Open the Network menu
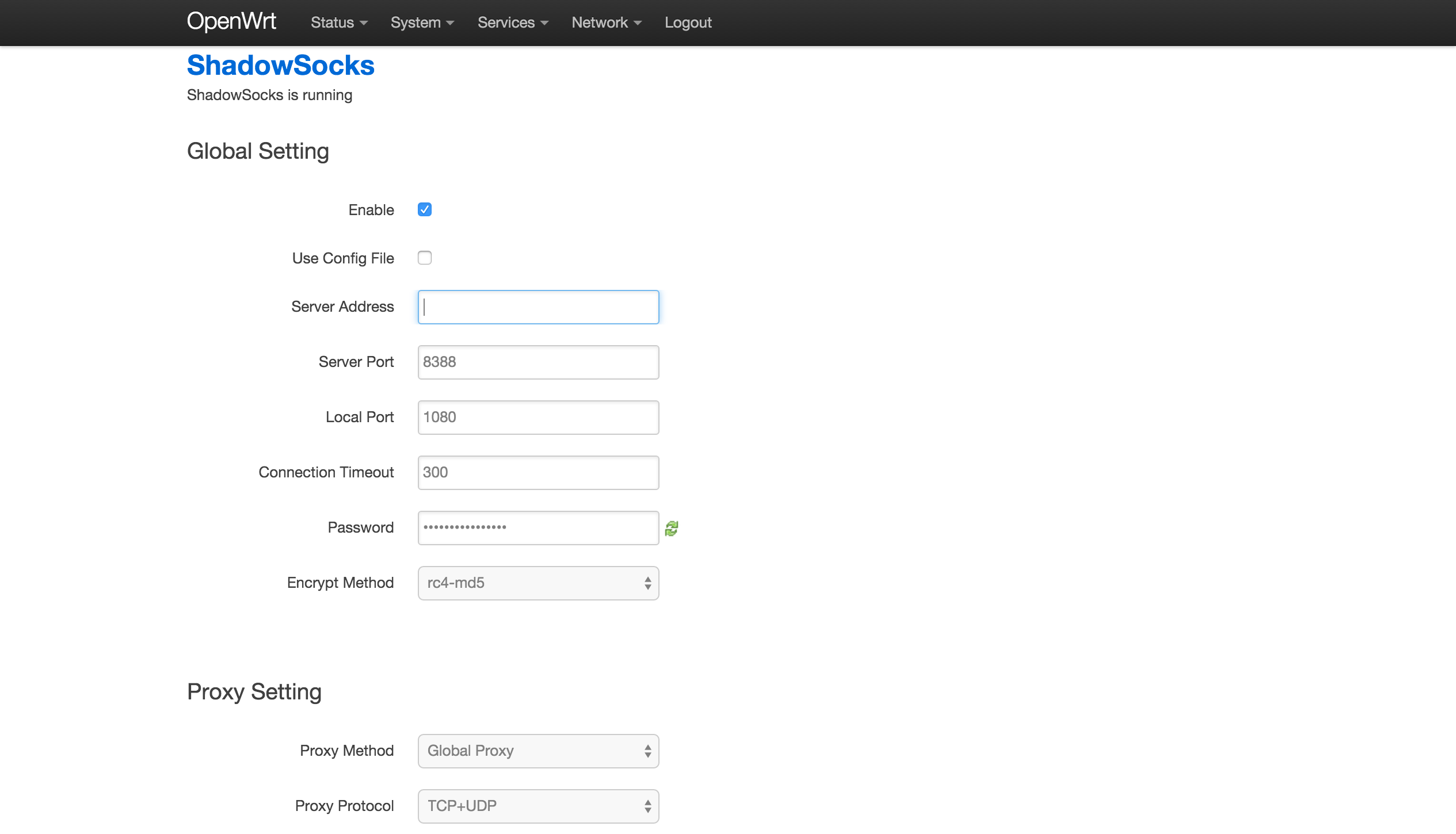 (607, 22)
